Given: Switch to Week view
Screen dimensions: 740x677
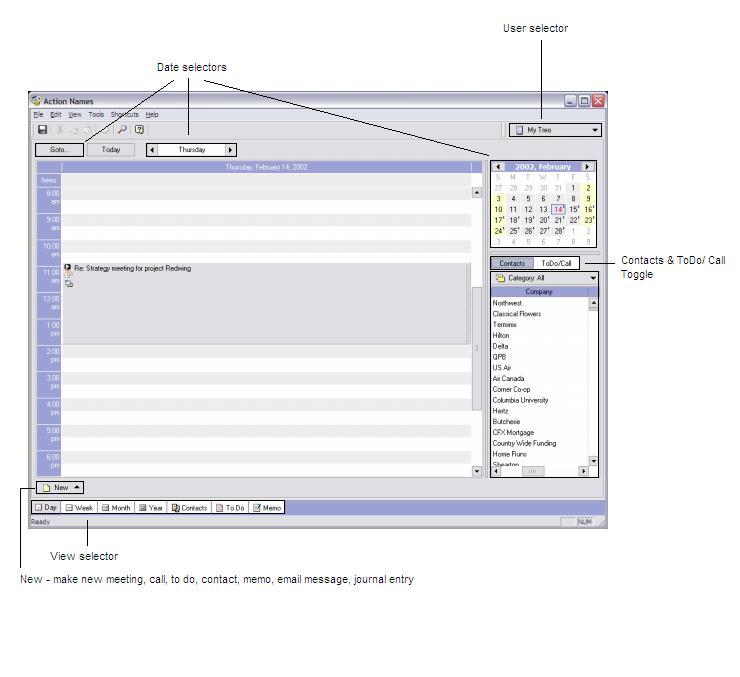Looking at the screenshot, I should (x=79, y=508).
